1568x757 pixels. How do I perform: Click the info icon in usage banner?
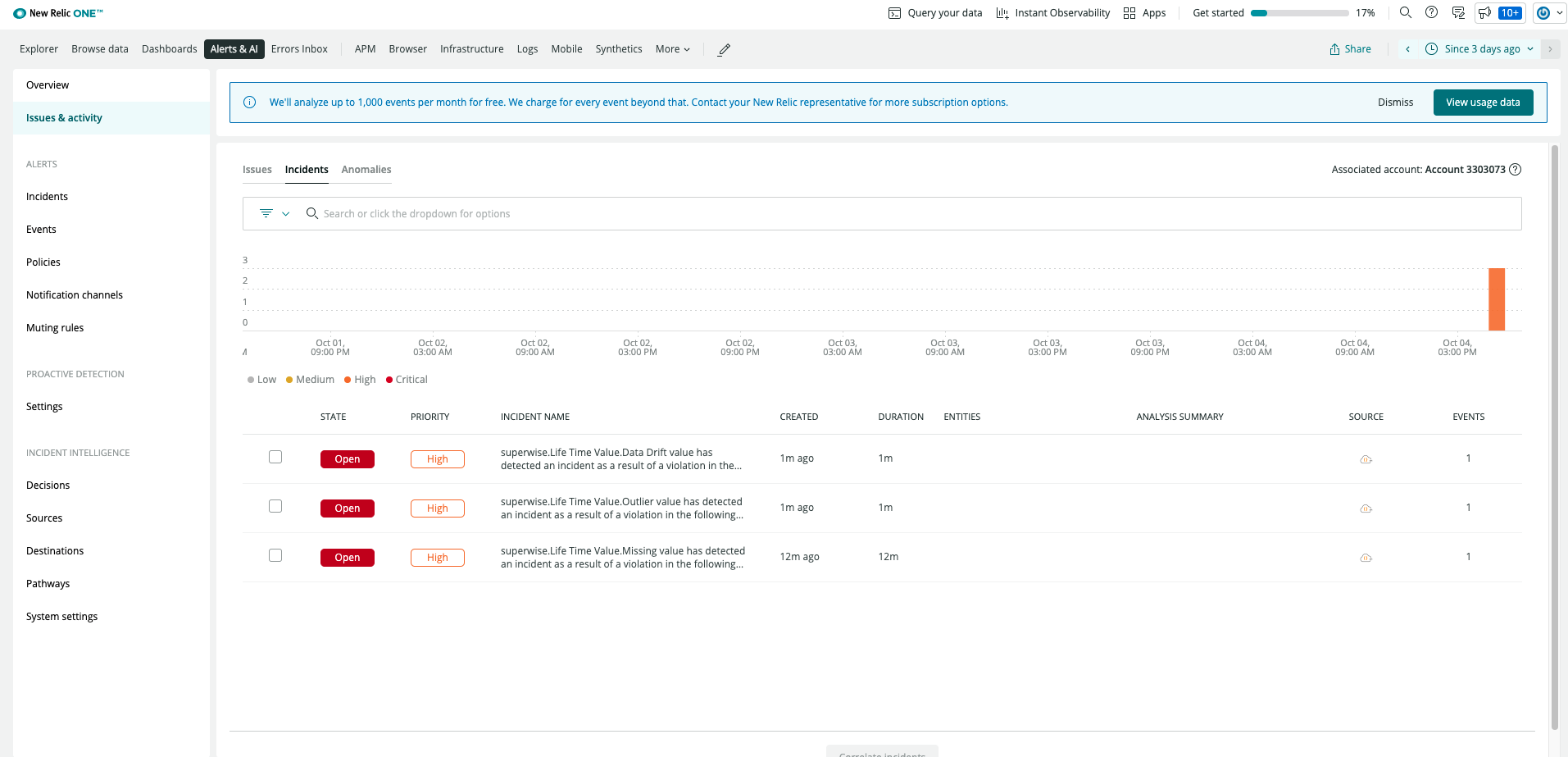click(x=250, y=103)
